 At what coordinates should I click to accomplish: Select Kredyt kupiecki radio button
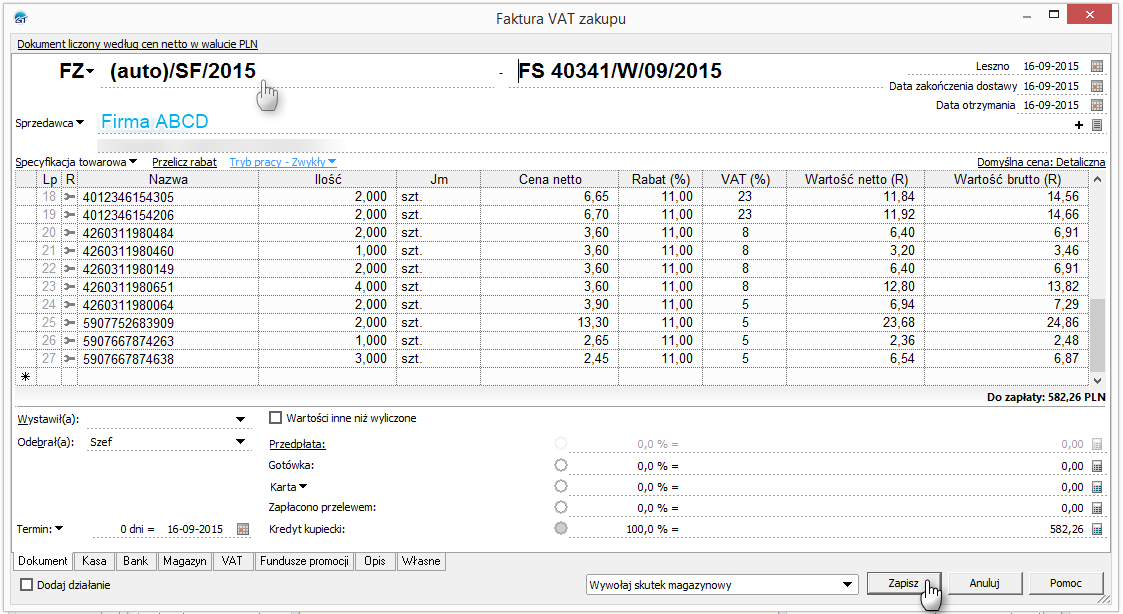coord(561,528)
